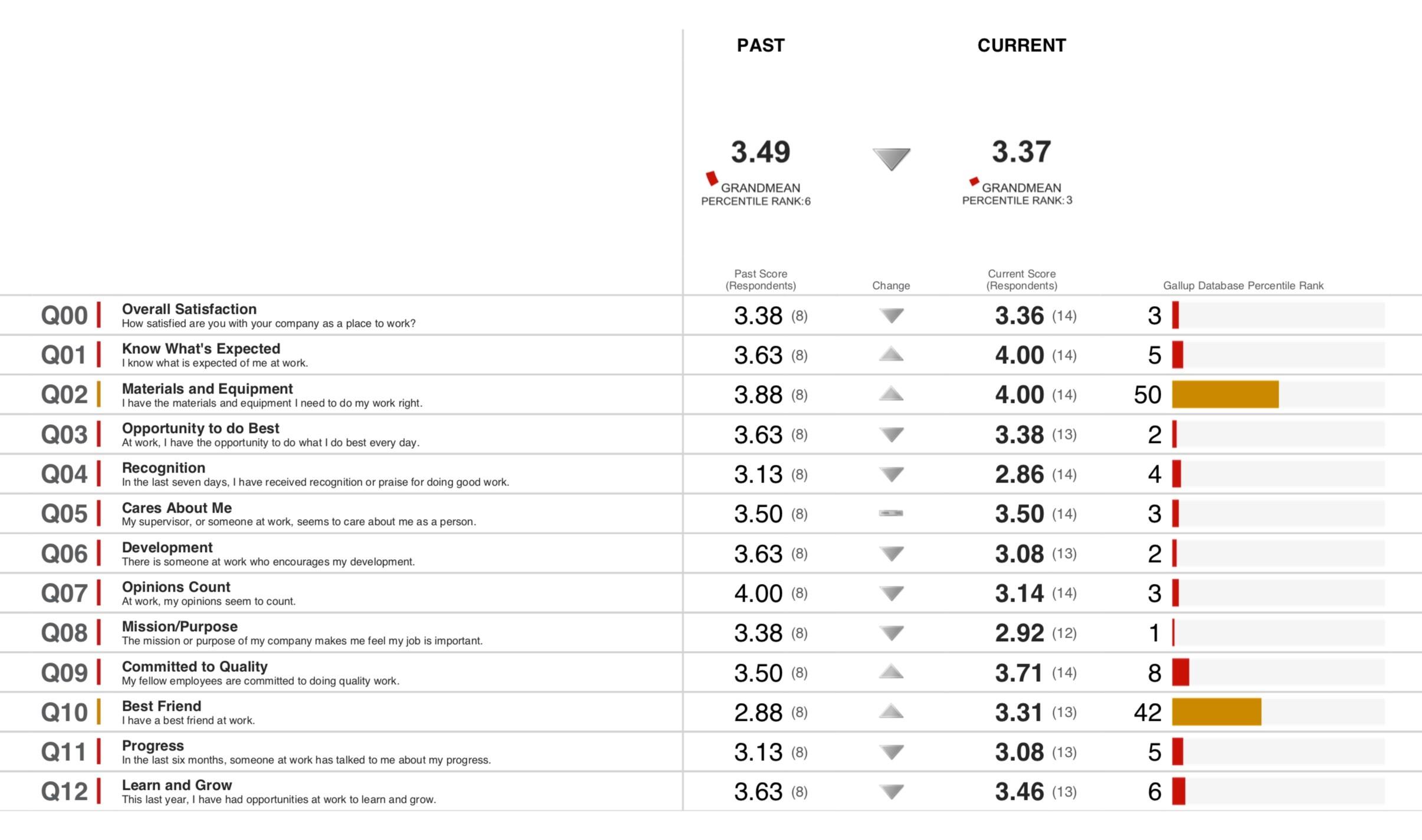Image resolution: width=1422 pixels, height=840 pixels.
Task: Select the CURRENT column heading
Action: 1021,45
